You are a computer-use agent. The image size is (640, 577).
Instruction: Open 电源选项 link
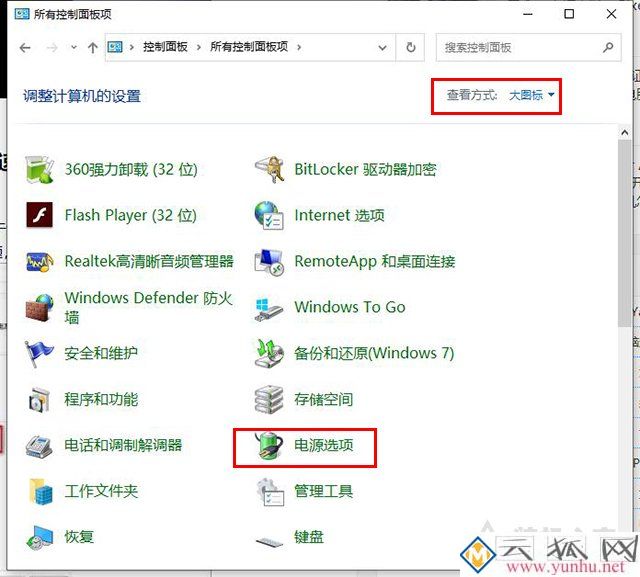[x=324, y=445]
